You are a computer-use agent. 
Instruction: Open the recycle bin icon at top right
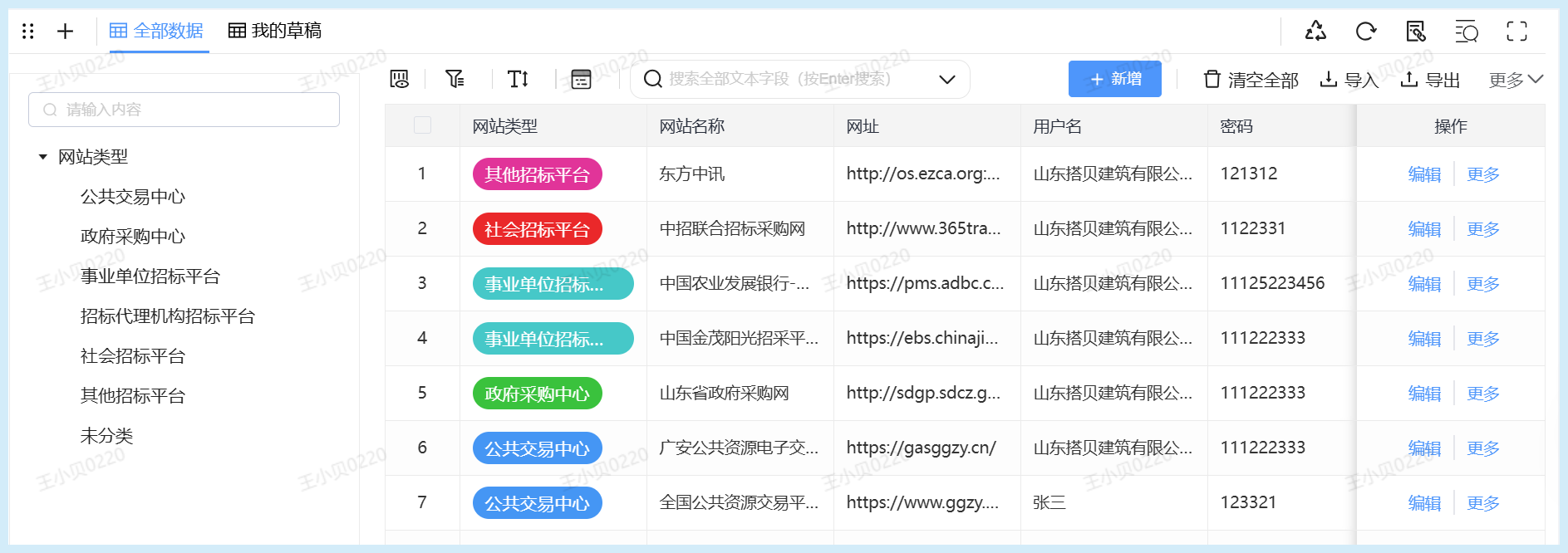[1315, 32]
